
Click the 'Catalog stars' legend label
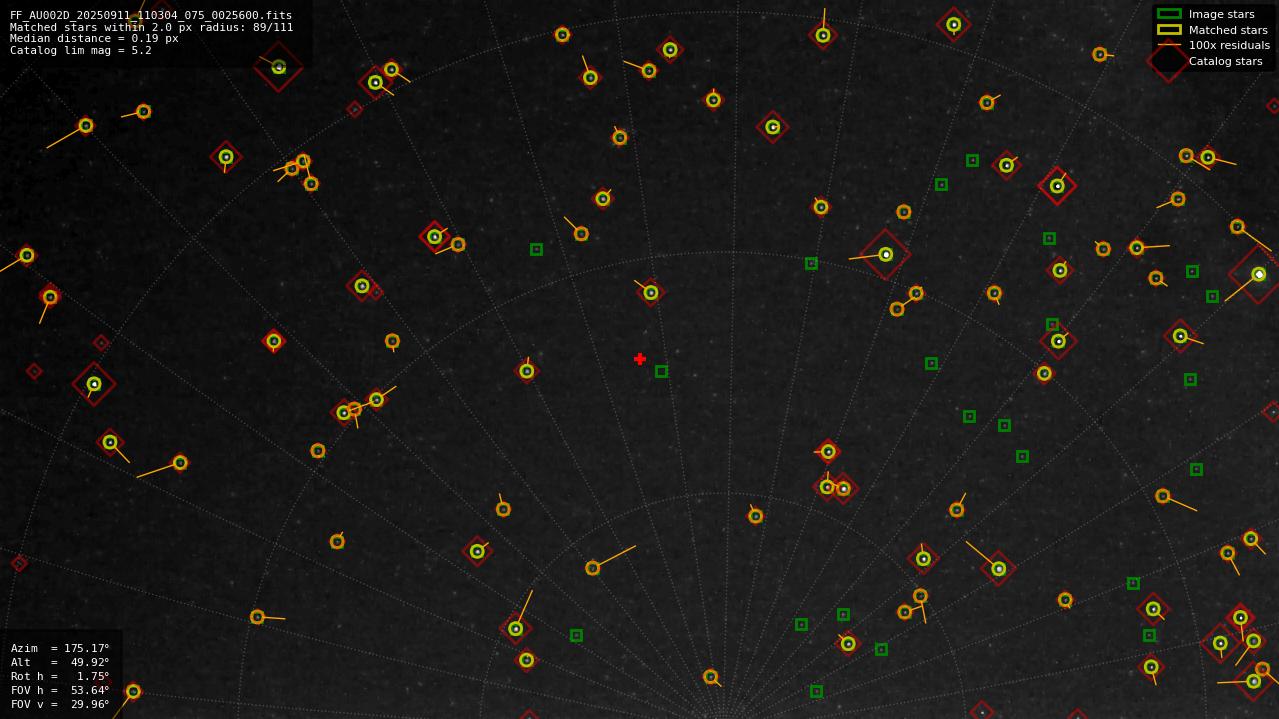tap(1225, 61)
